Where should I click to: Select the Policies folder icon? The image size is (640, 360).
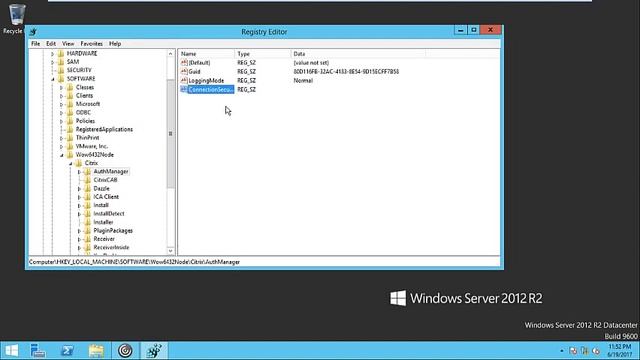tap(70, 121)
